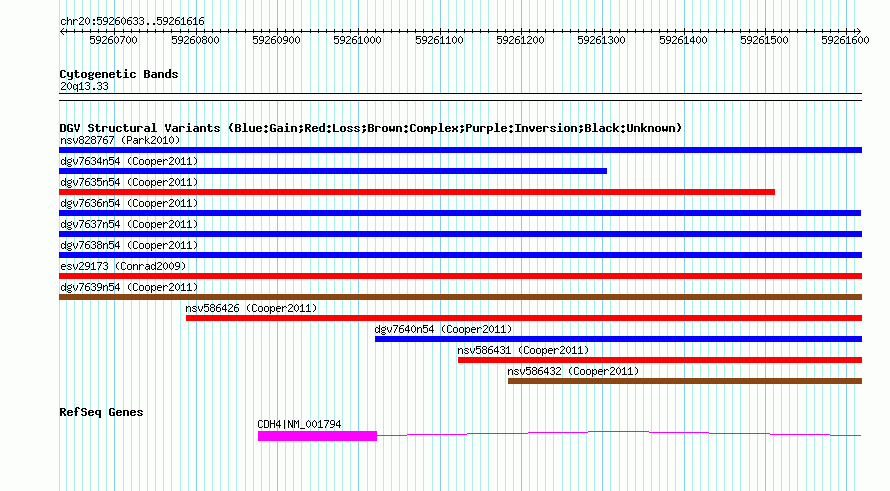890x491 pixels.
Task: Select the blue nsv828767 gain bar
Action: tap(460, 150)
